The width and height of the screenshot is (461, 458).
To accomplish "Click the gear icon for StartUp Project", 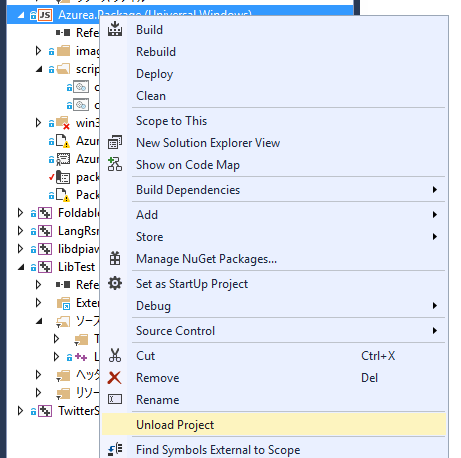I will pos(115,284).
